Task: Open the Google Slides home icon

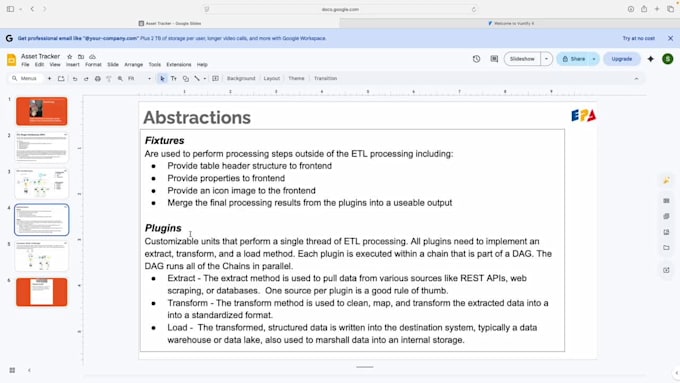Action: pyautogui.click(x=12, y=59)
